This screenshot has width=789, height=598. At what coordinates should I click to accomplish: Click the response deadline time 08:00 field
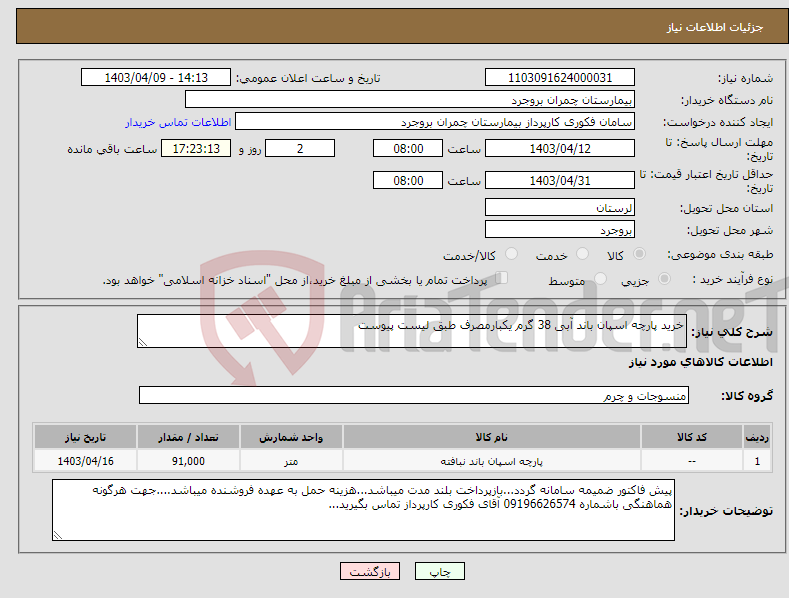tap(408, 148)
